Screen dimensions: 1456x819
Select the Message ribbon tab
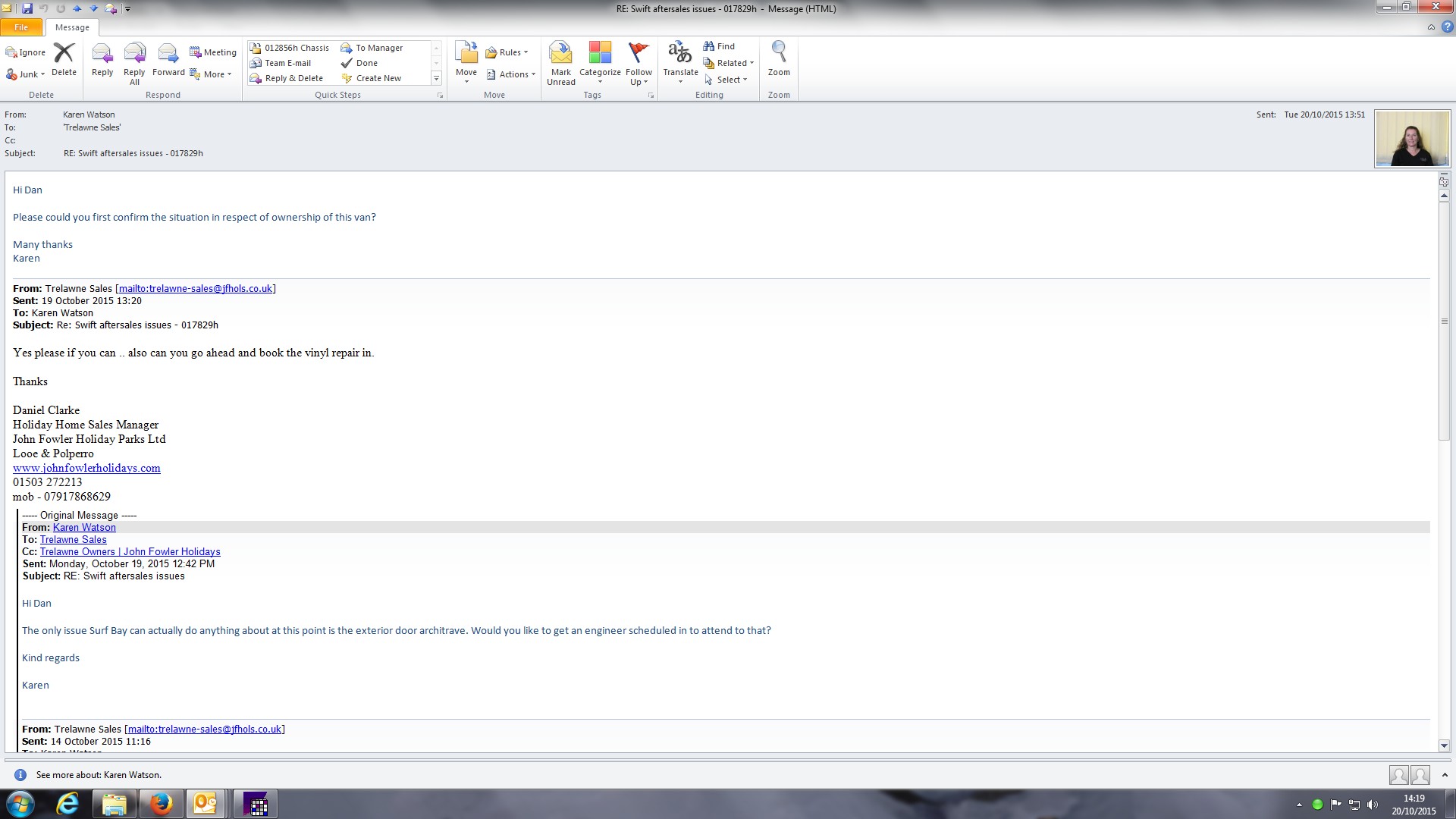[72, 27]
